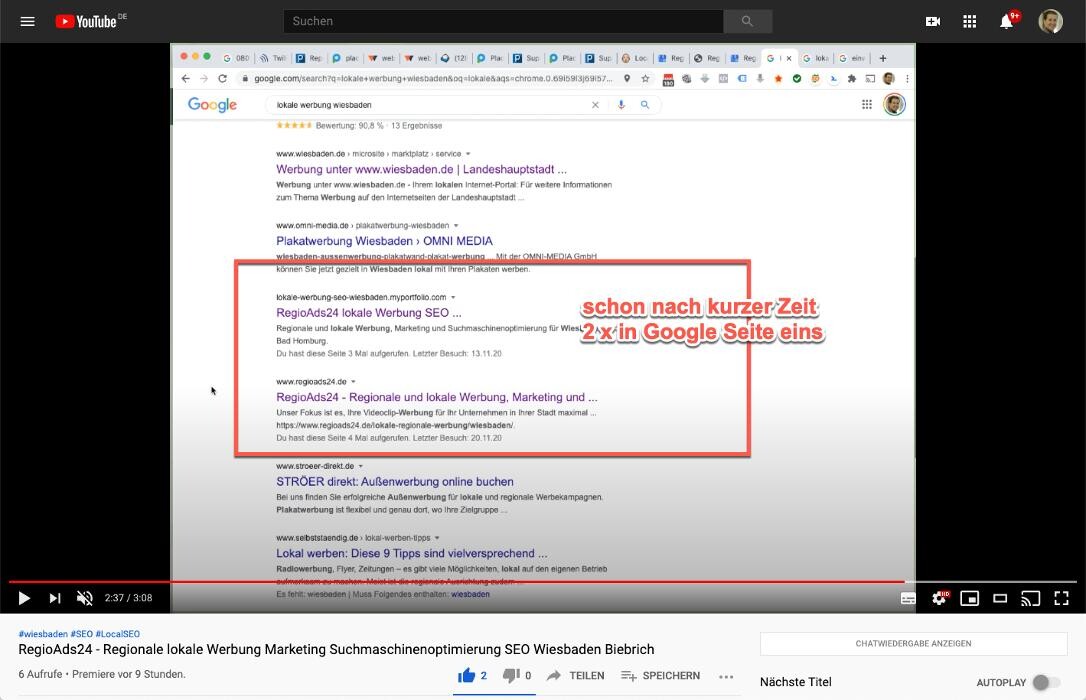Image resolution: width=1086 pixels, height=700 pixels.
Task: Toggle like on the video
Action: coord(469,675)
